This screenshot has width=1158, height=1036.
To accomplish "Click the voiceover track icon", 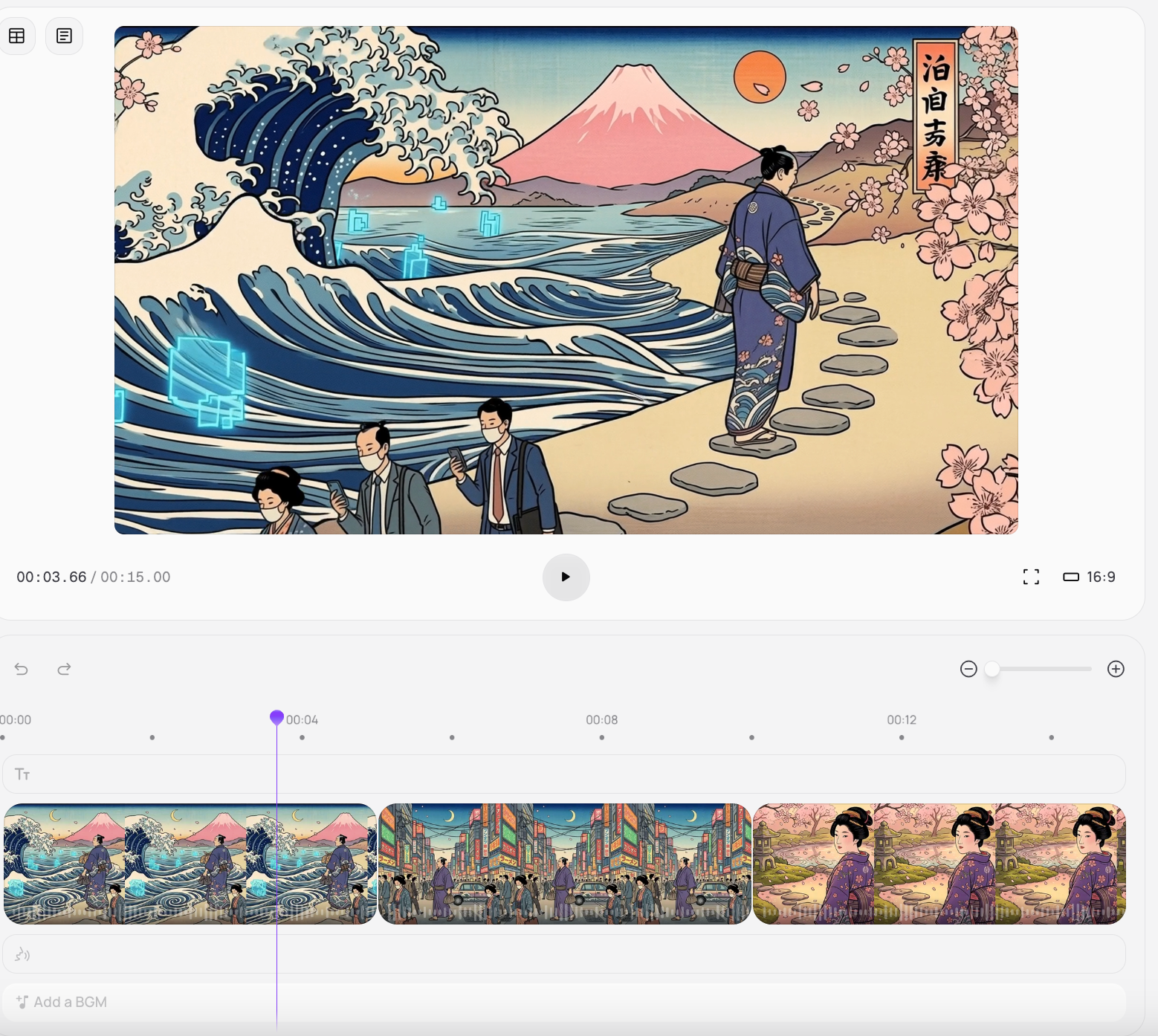I will pos(22,954).
